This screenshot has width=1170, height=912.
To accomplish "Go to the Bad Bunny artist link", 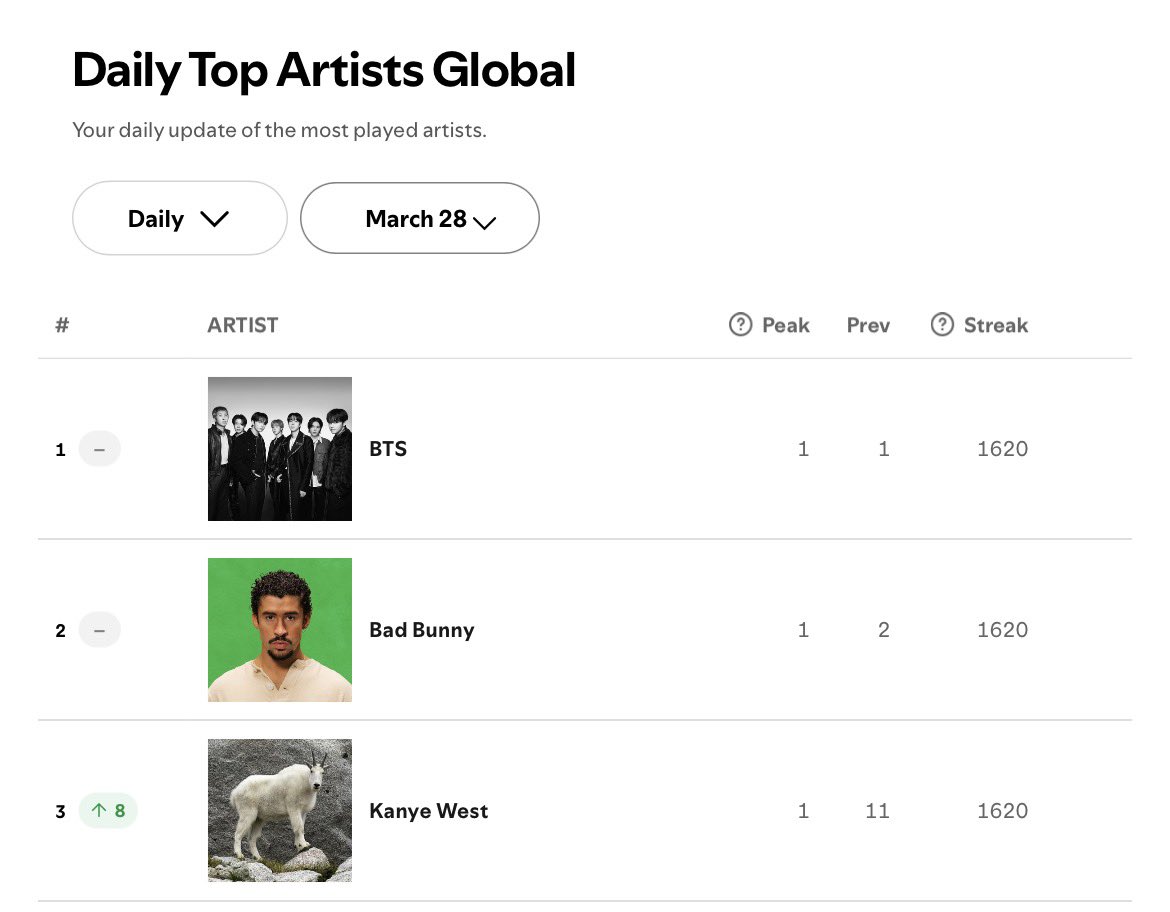I will point(422,630).
